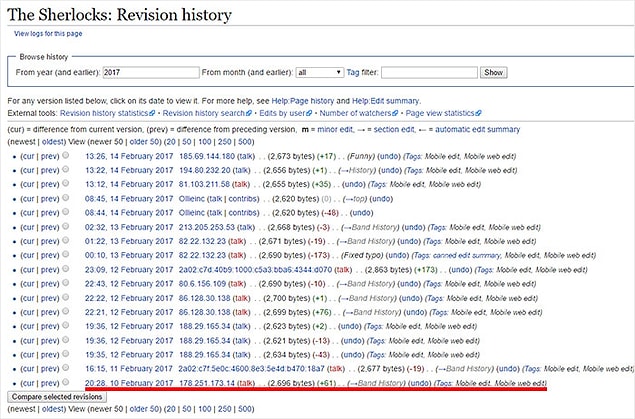Select radio button for 00:10, 13 February revision

(66, 255)
